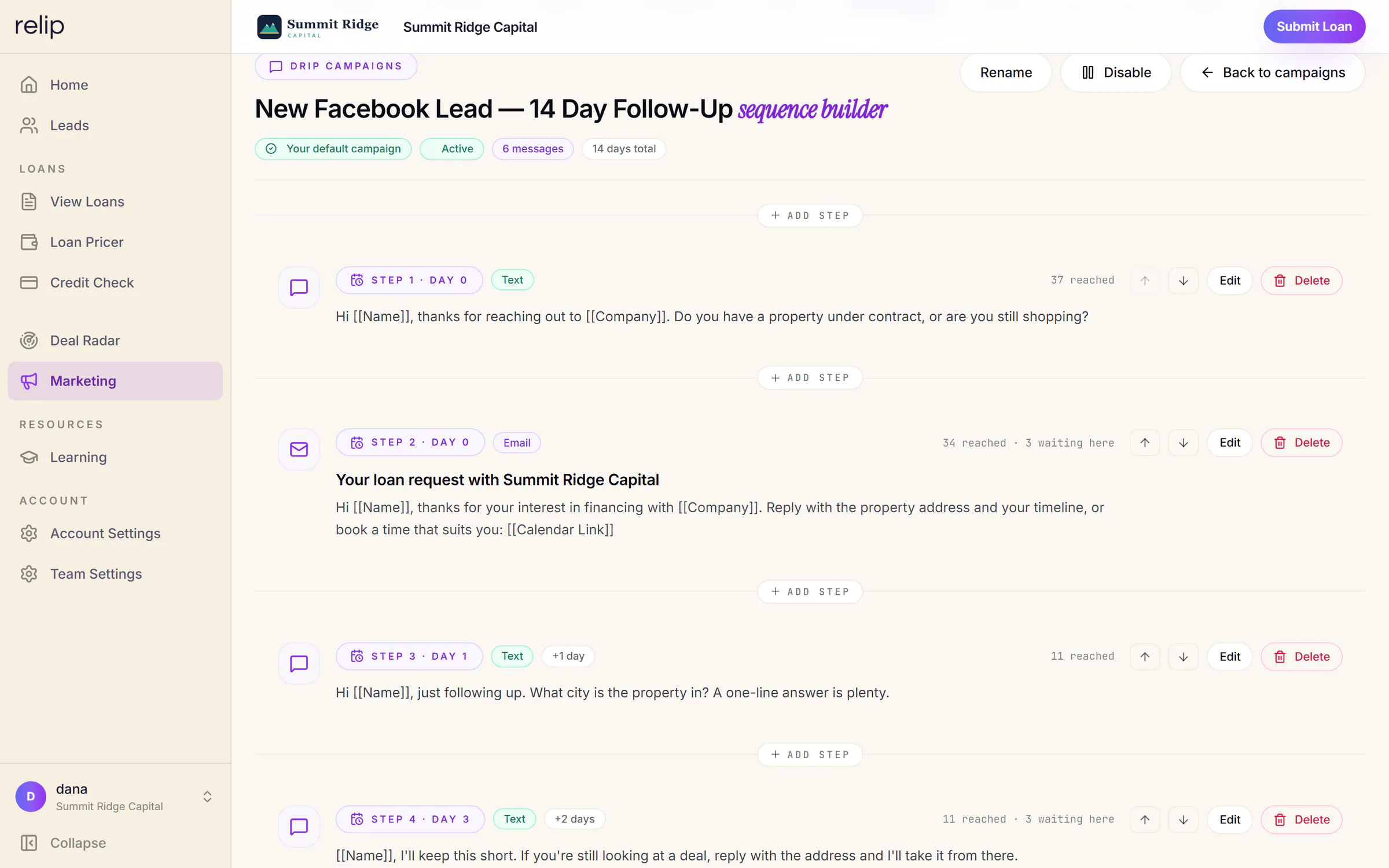Click the Step 1 text message icon
1389x868 pixels.
pyautogui.click(x=299, y=287)
